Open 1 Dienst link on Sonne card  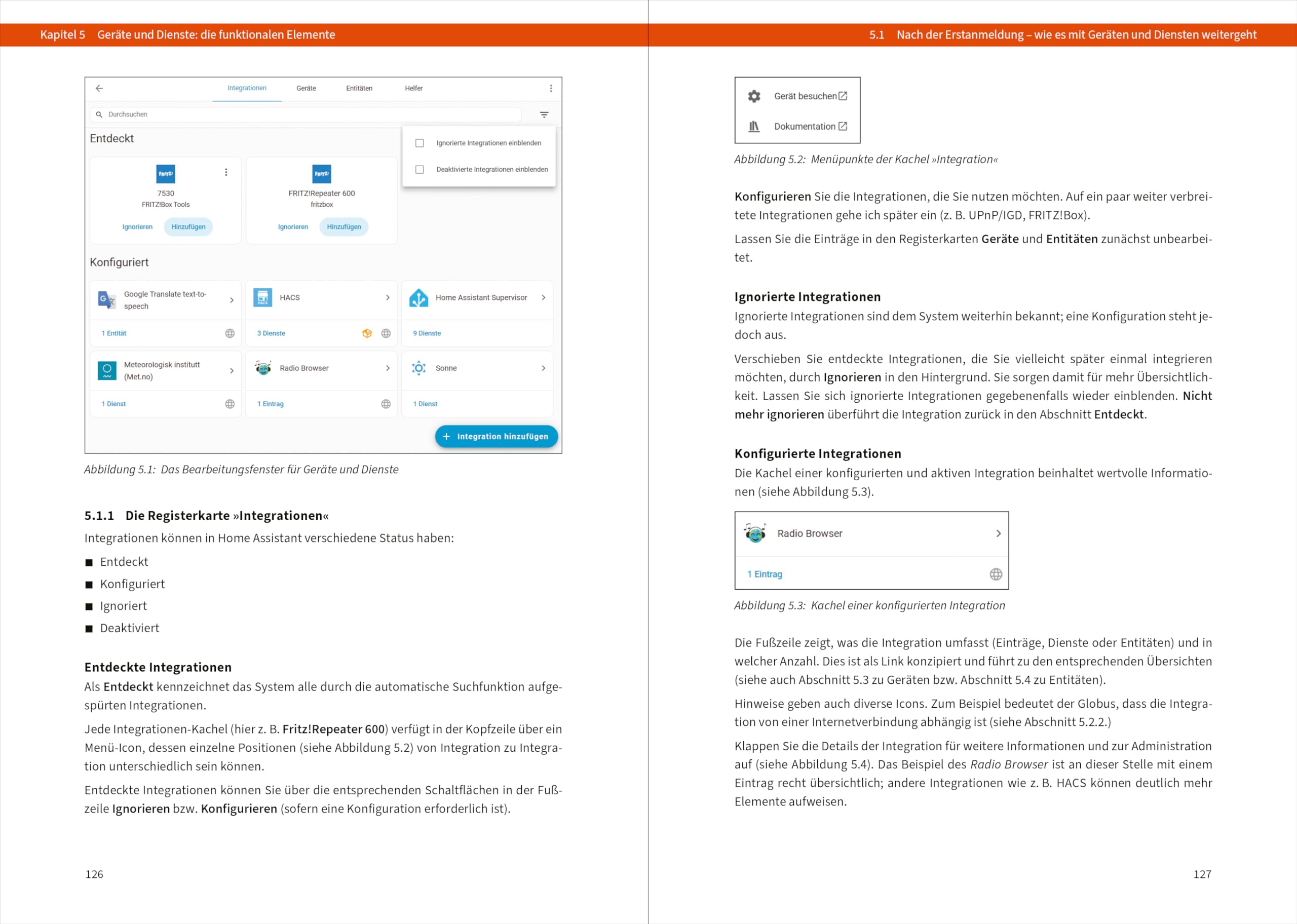425,404
